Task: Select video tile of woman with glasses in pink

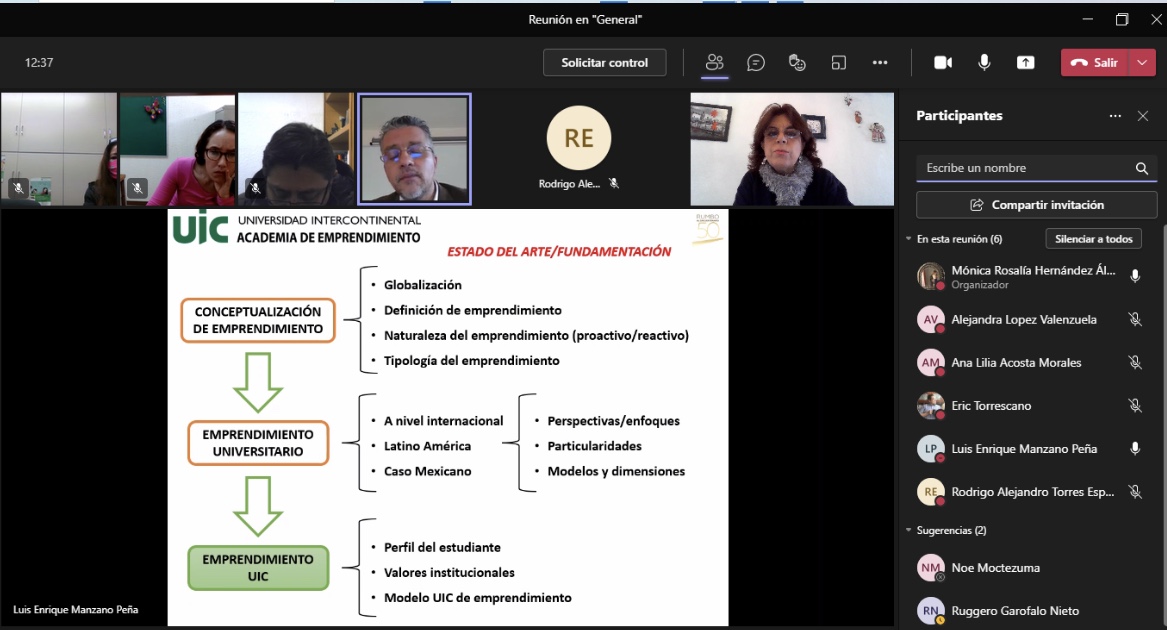Action: click(177, 149)
